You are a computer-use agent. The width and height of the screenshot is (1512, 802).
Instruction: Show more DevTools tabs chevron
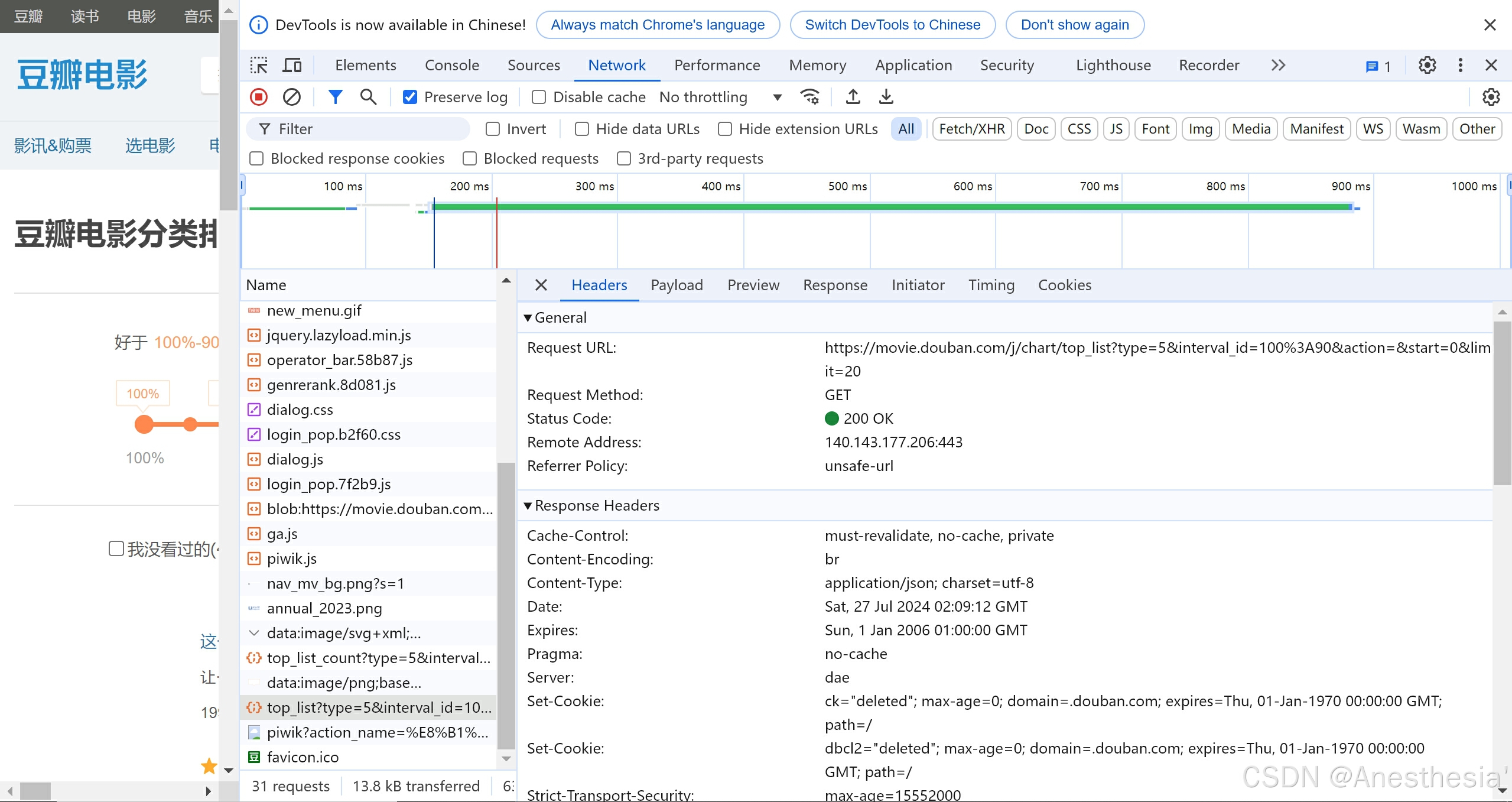click(1278, 65)
